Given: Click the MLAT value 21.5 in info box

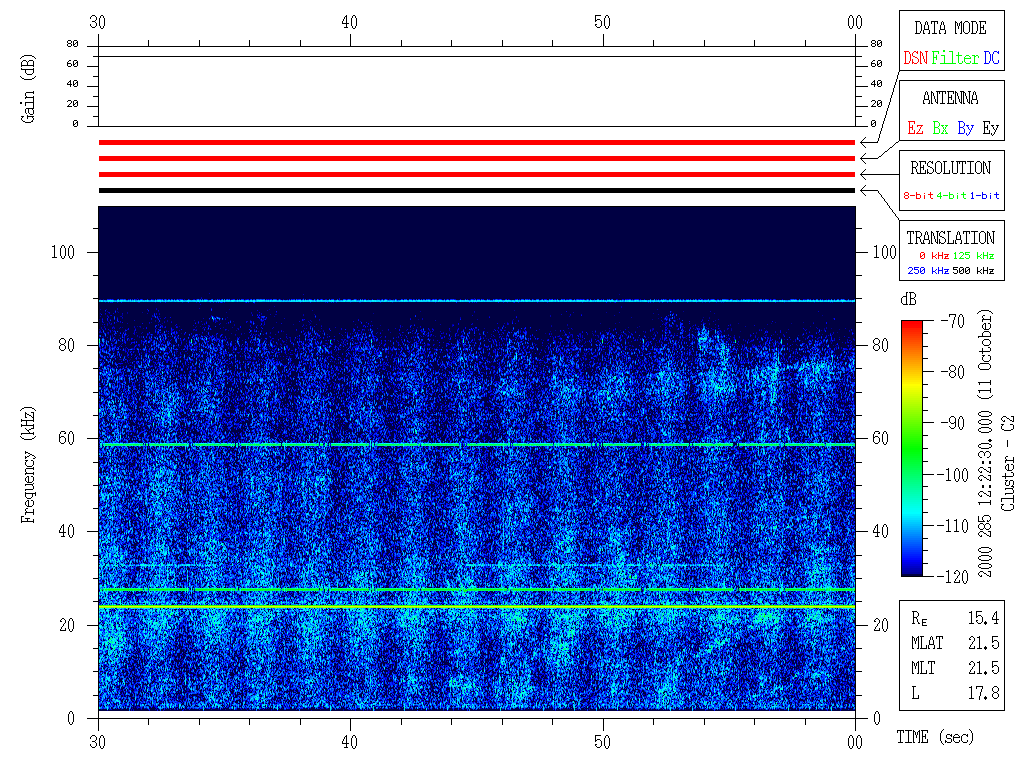Looking at the screenshot, I should [x=983, y=643].
